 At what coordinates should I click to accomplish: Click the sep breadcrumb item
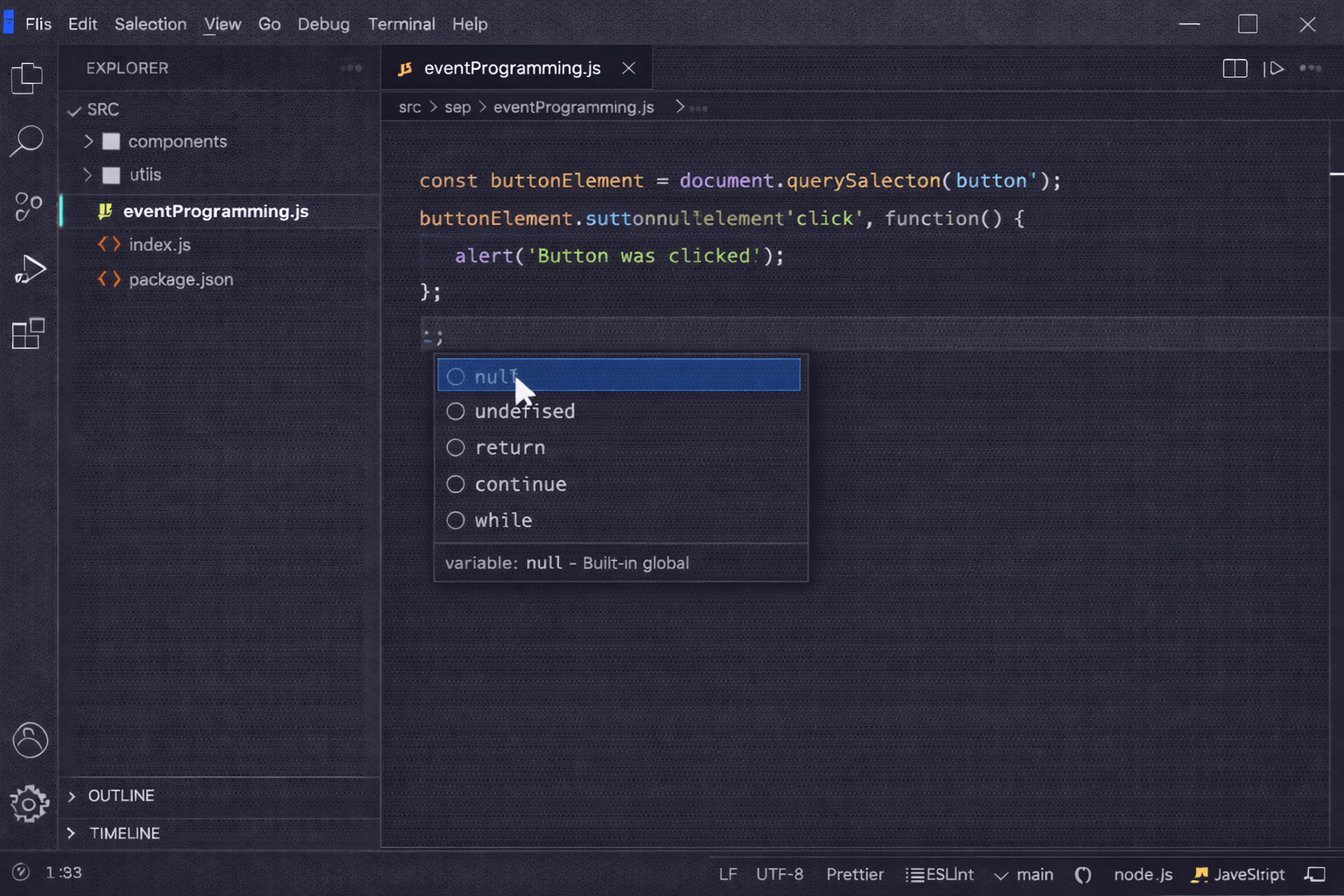[458, 107]
